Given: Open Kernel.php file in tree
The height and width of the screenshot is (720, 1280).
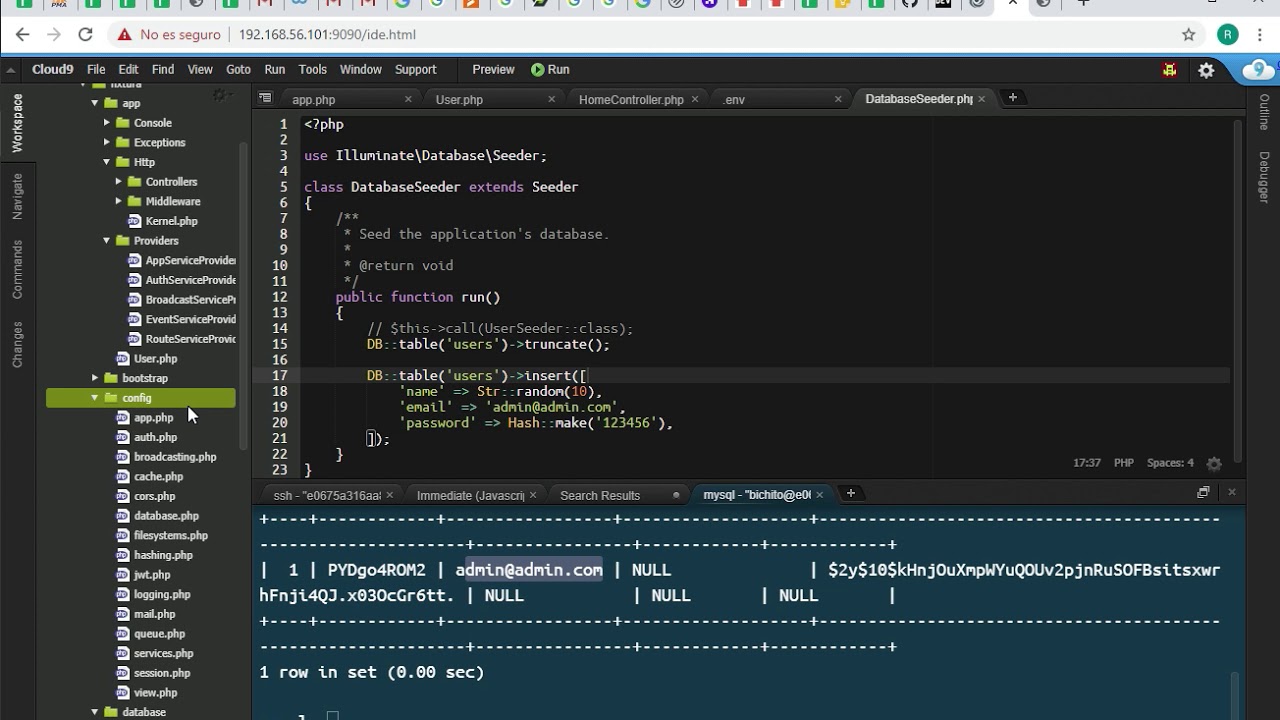Looking at the screenshot, I should 171,221.
